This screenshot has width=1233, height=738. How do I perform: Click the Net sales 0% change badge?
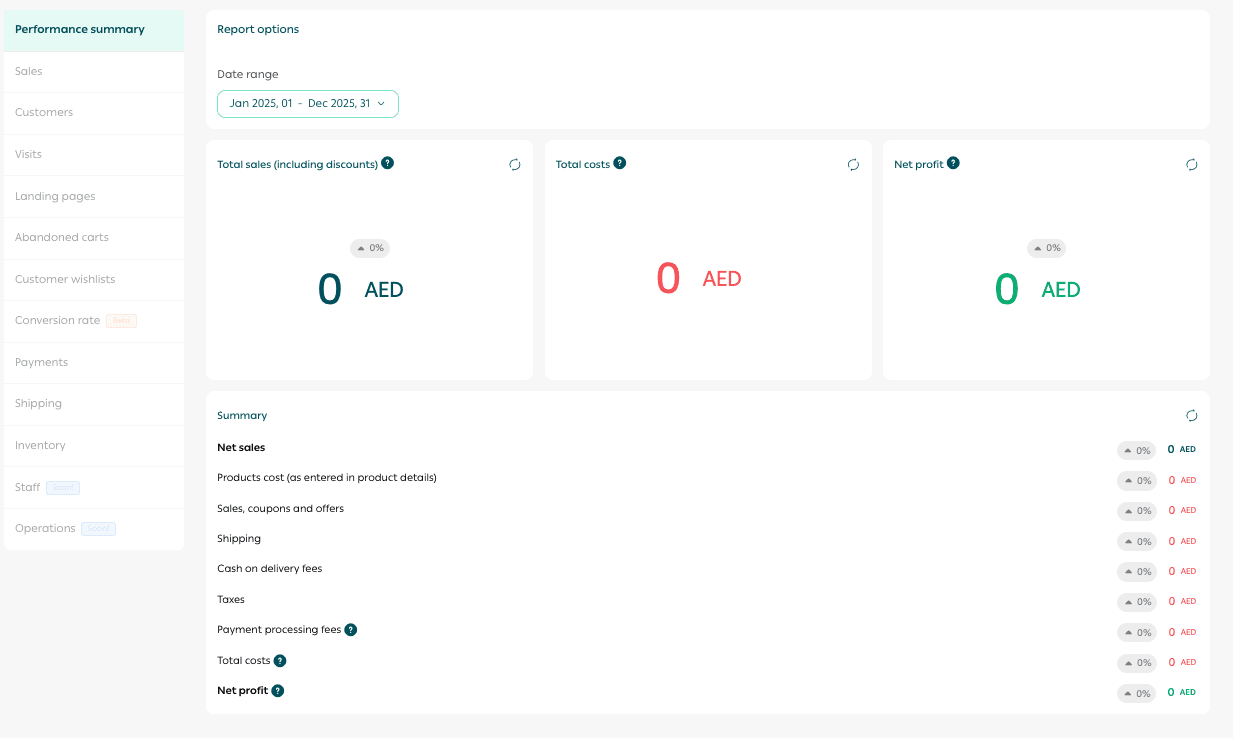(x=1136, y=451)
